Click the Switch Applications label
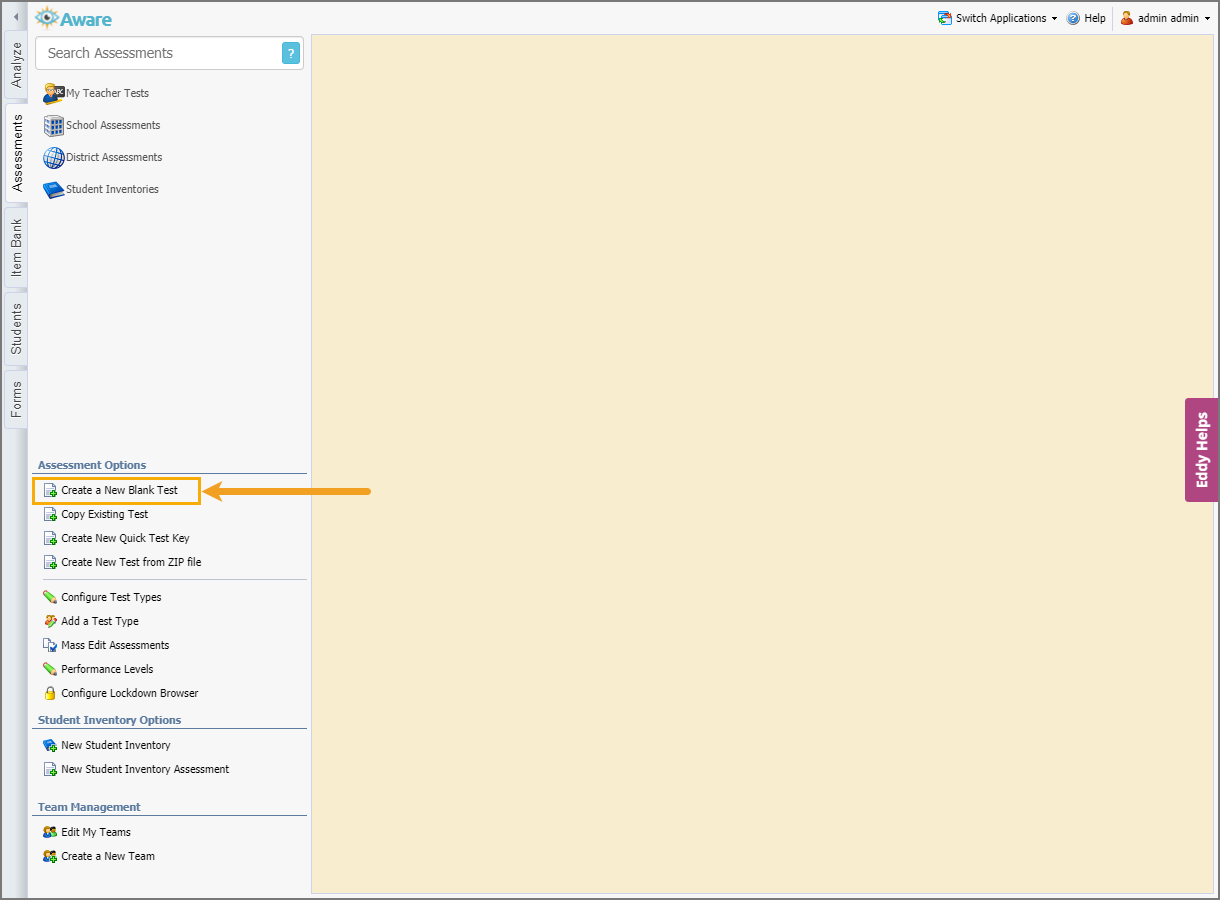This screenshot has width=1220, height=900. click(1001, 18)
